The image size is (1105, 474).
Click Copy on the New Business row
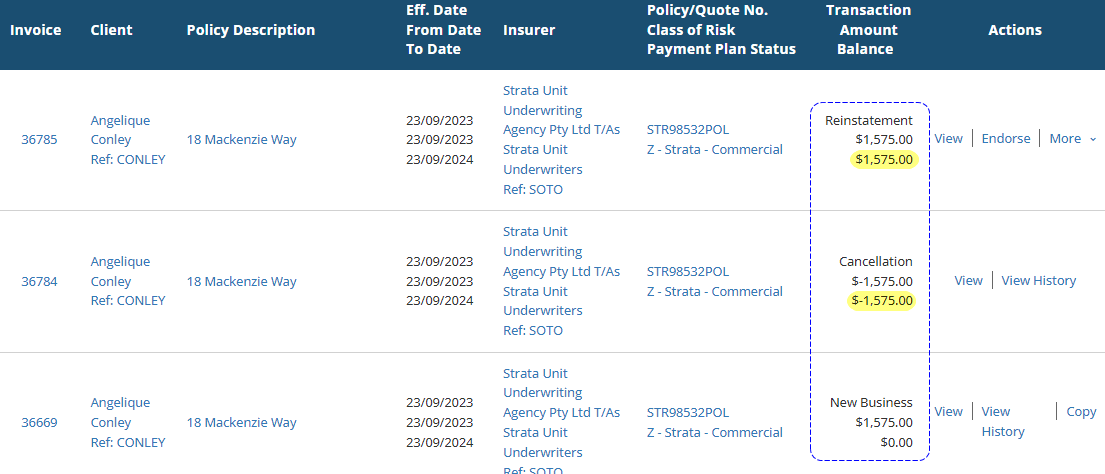tap(1081, 412)
